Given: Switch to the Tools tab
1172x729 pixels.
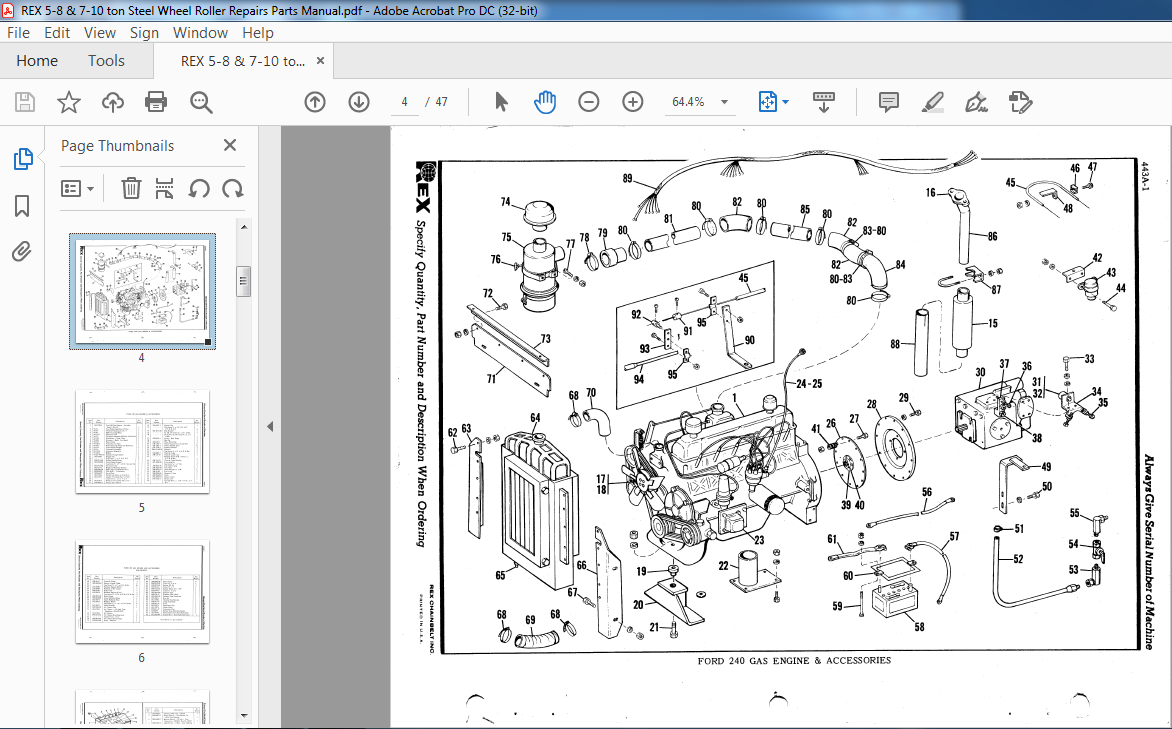Looking at the screenshot, I should (106, 61).
